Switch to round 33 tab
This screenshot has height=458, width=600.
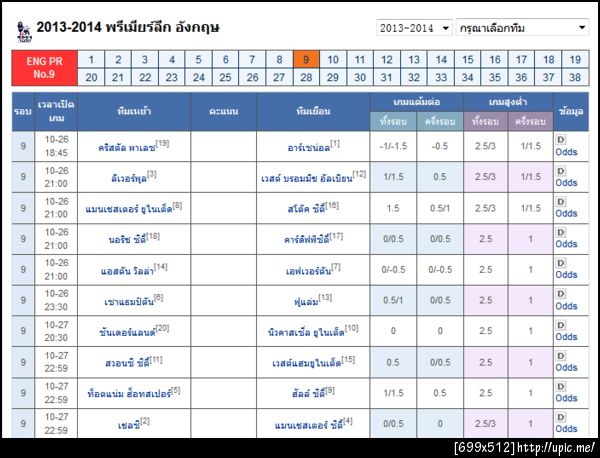[441, 77]
